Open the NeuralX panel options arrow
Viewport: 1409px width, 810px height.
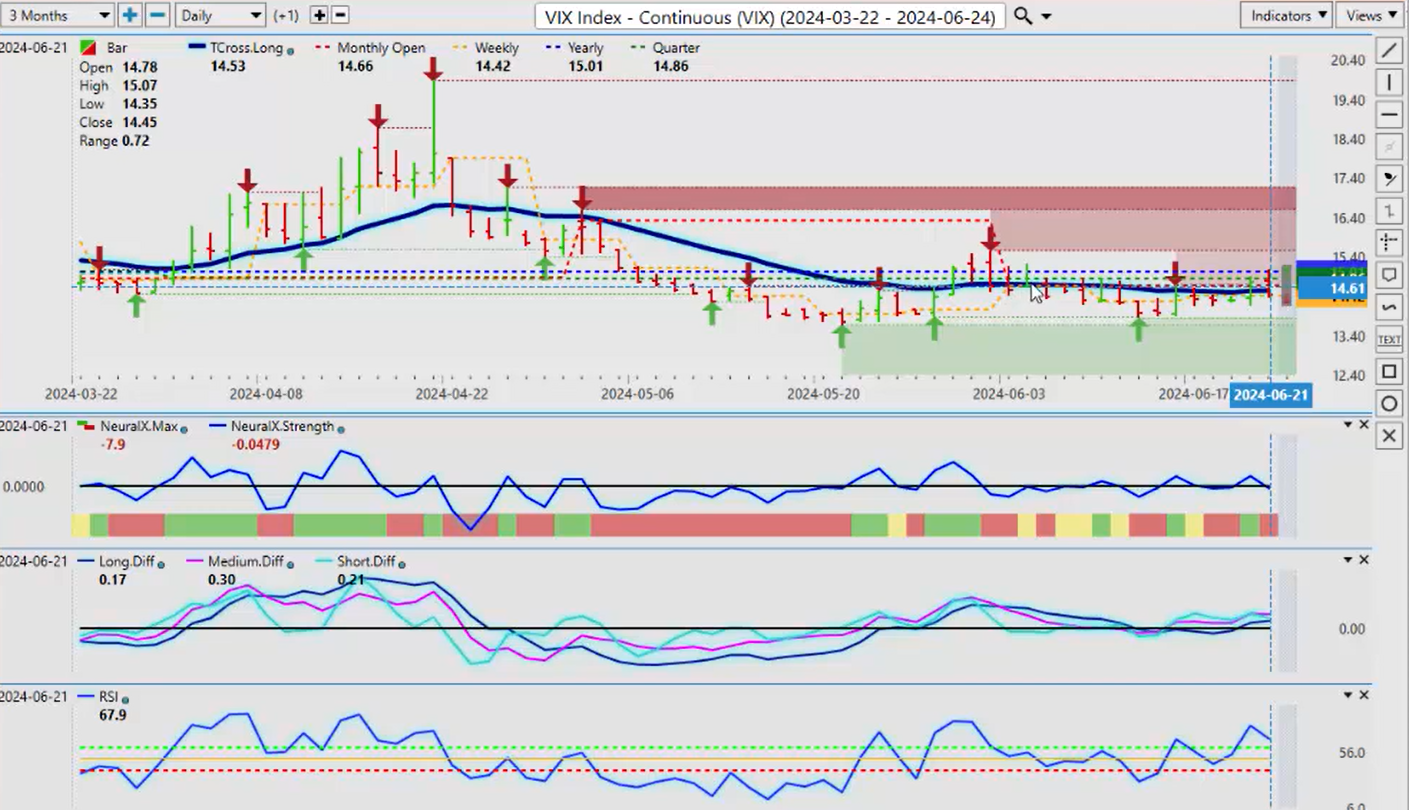tap(1348, 425)
